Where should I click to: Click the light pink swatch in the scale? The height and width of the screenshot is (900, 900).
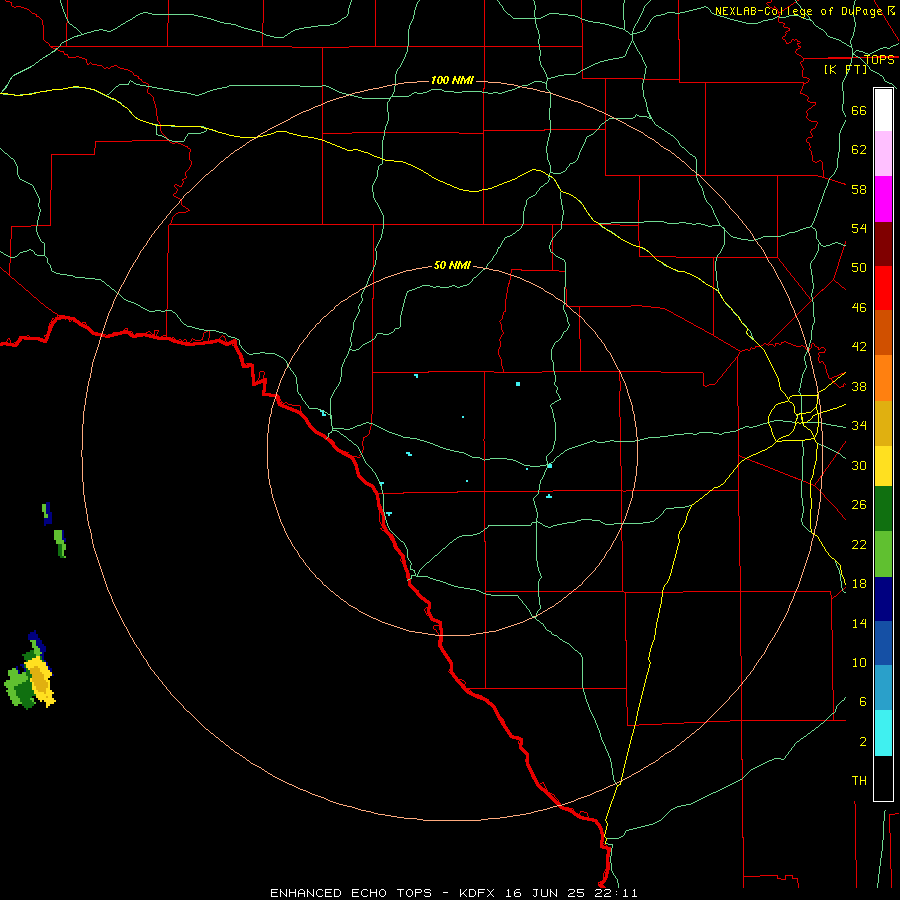(883, 153)
